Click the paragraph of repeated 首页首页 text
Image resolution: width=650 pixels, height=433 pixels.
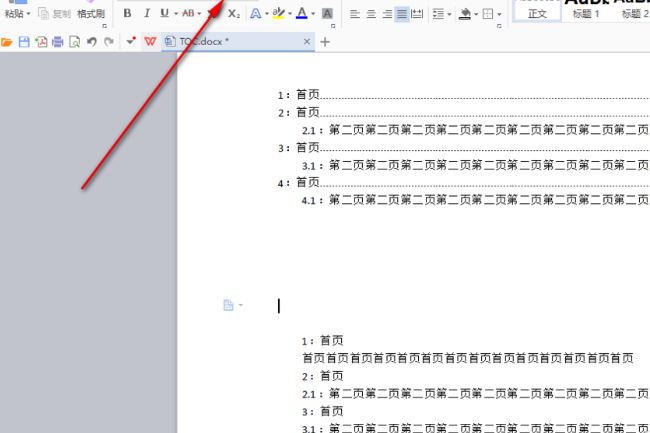click(468, 358)
